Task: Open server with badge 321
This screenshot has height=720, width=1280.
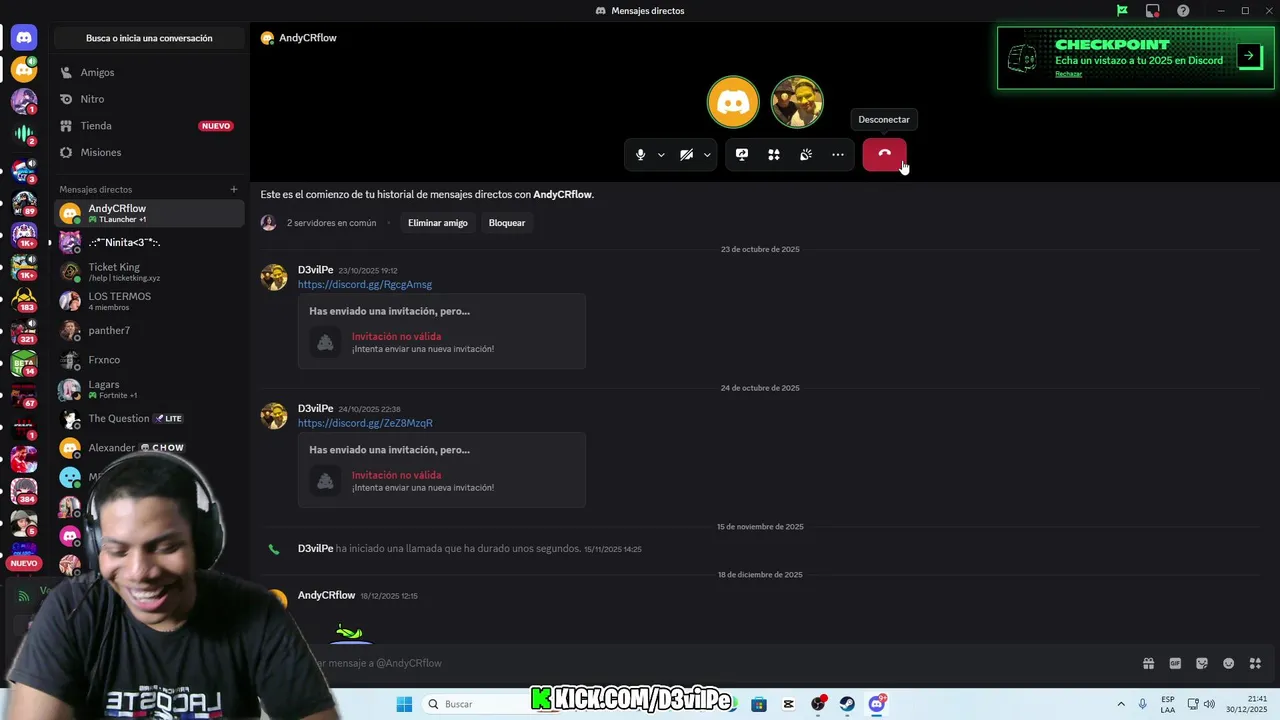Action: [x=24, y=330]
